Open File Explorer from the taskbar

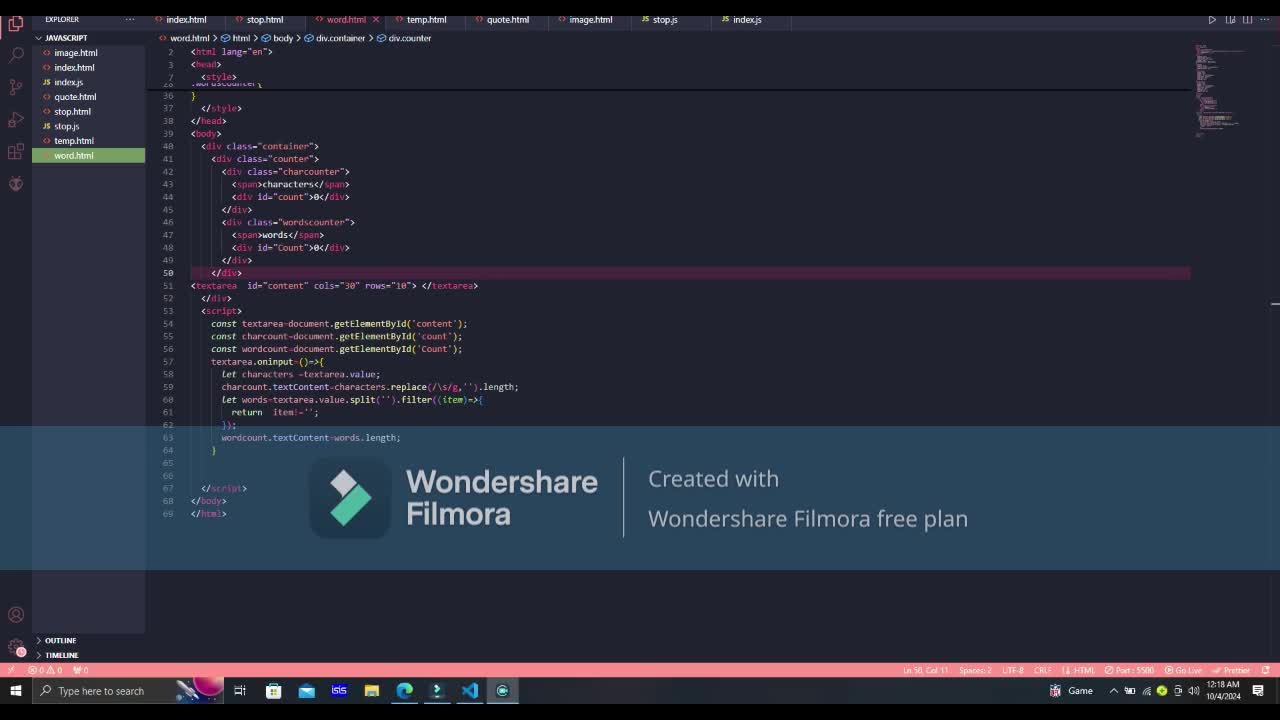point(372,691)
